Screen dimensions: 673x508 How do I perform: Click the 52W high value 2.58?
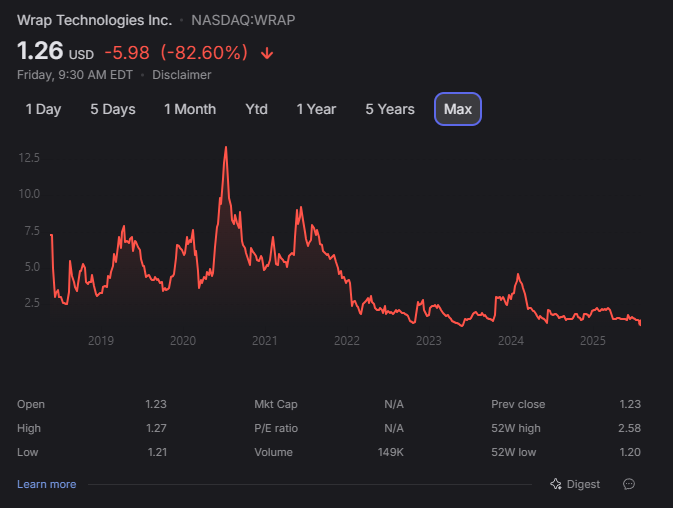pos(629,428)
